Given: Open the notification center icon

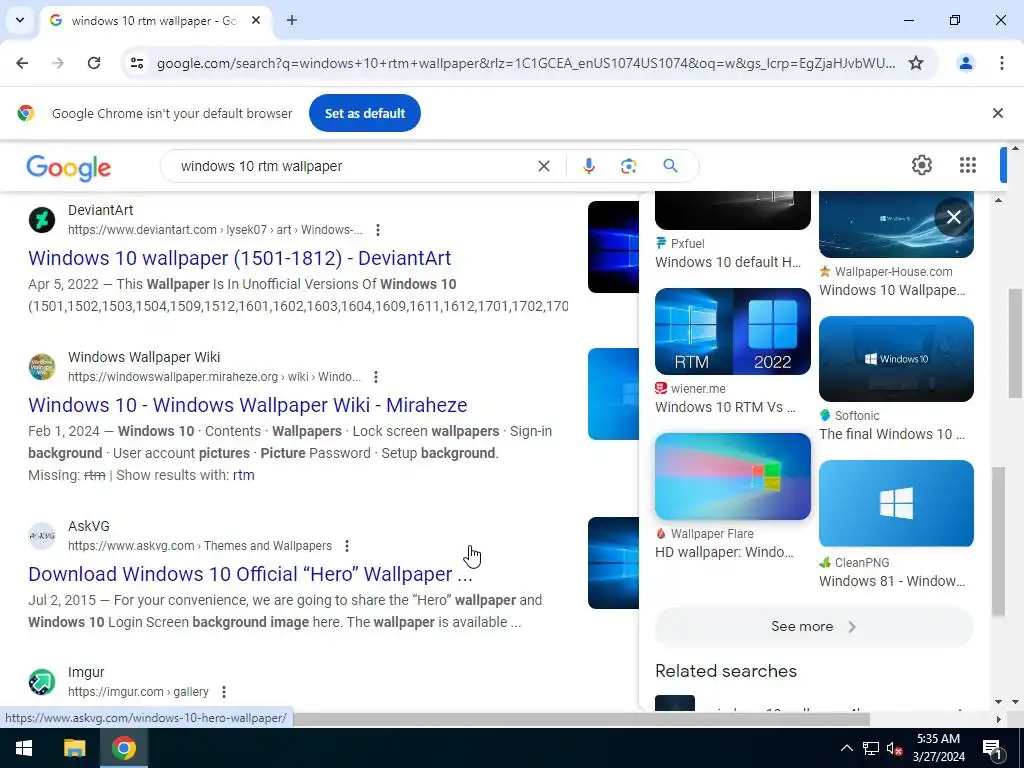Looking at the screenshot, I should click(x=992, y=748).
